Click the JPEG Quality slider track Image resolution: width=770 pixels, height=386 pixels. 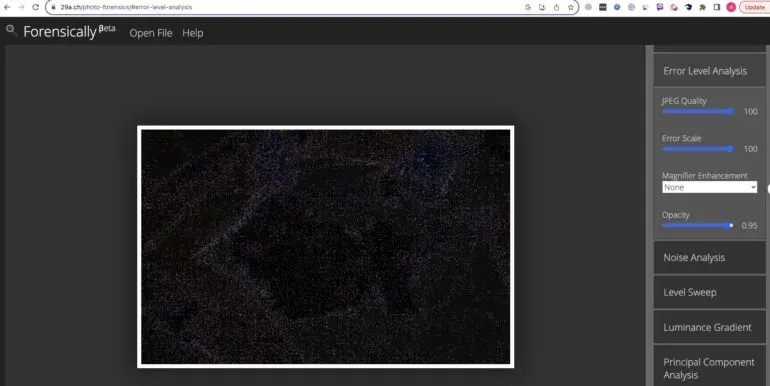[697, 111]
